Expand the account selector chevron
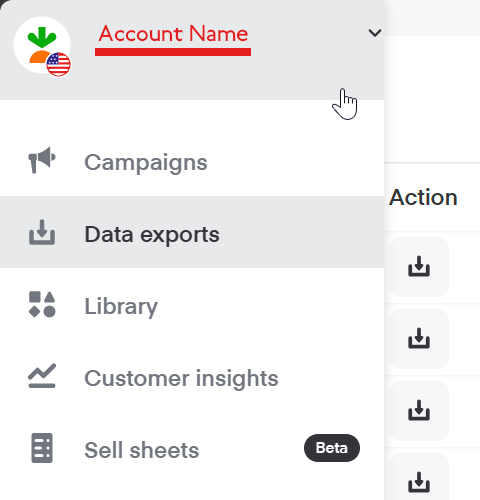This screenshot has width=480, height=500. 375,33
